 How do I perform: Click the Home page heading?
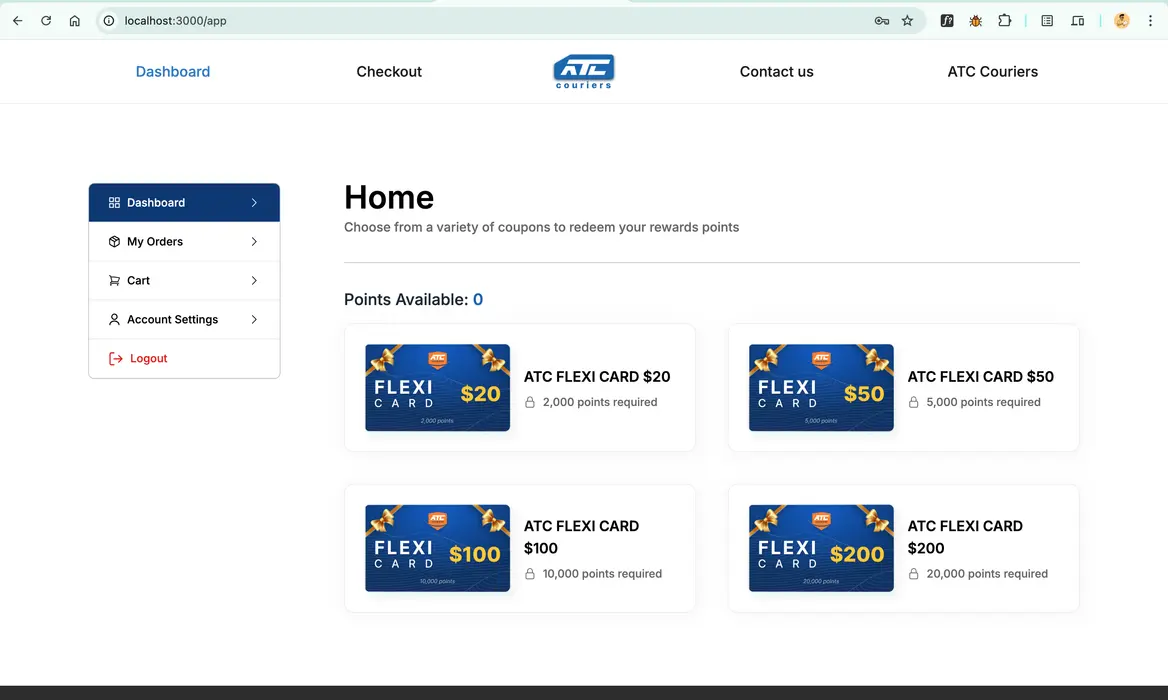click(389, 197)
